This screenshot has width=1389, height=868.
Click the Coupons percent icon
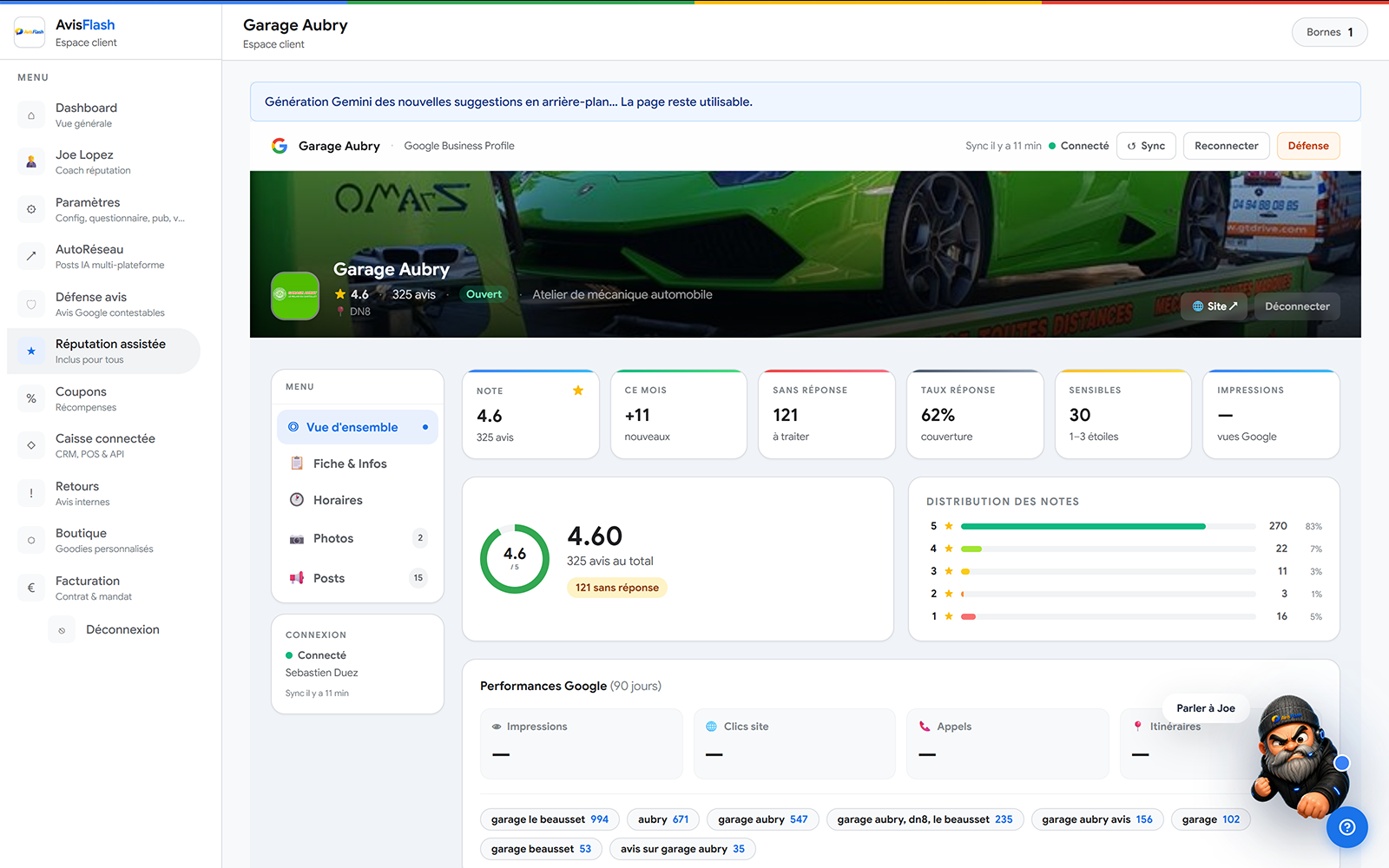click(31, 398)
